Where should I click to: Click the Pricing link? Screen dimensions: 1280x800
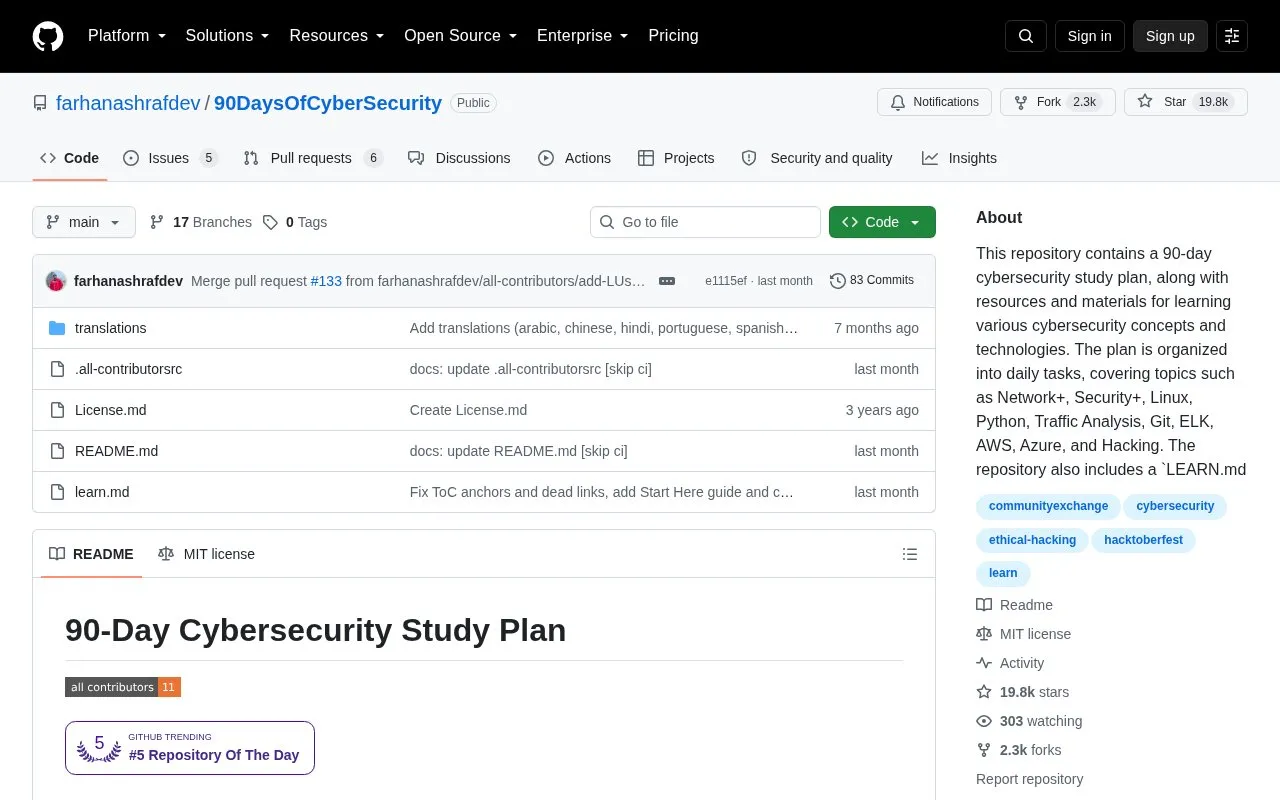tap(673, 36)
